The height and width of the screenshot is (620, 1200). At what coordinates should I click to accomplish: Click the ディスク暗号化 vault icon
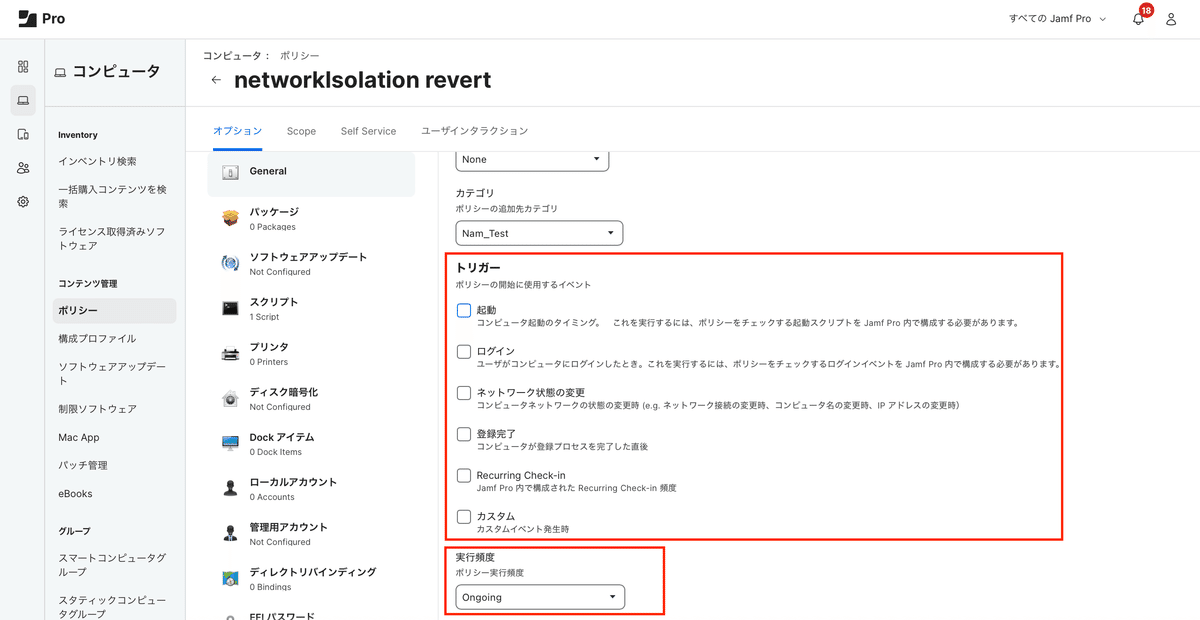pos(230,398)
